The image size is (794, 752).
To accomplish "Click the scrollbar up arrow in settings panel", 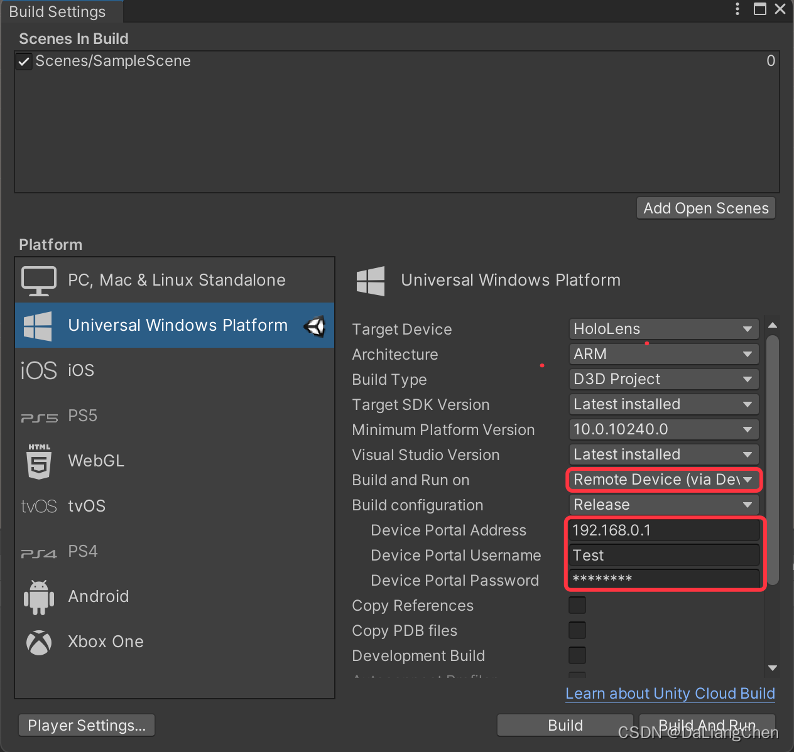I will [772, 326].
